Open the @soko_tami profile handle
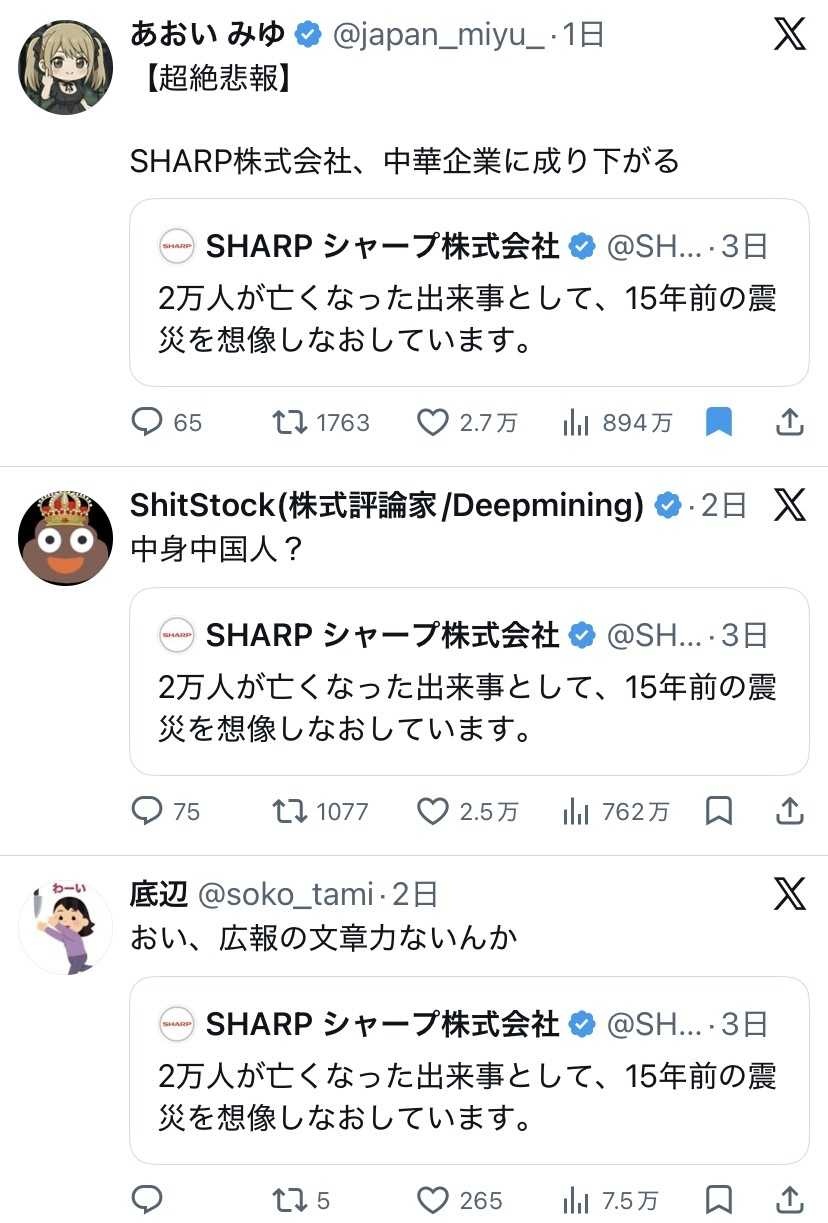Screen dimensions: 828x1223 pos(286,894)
